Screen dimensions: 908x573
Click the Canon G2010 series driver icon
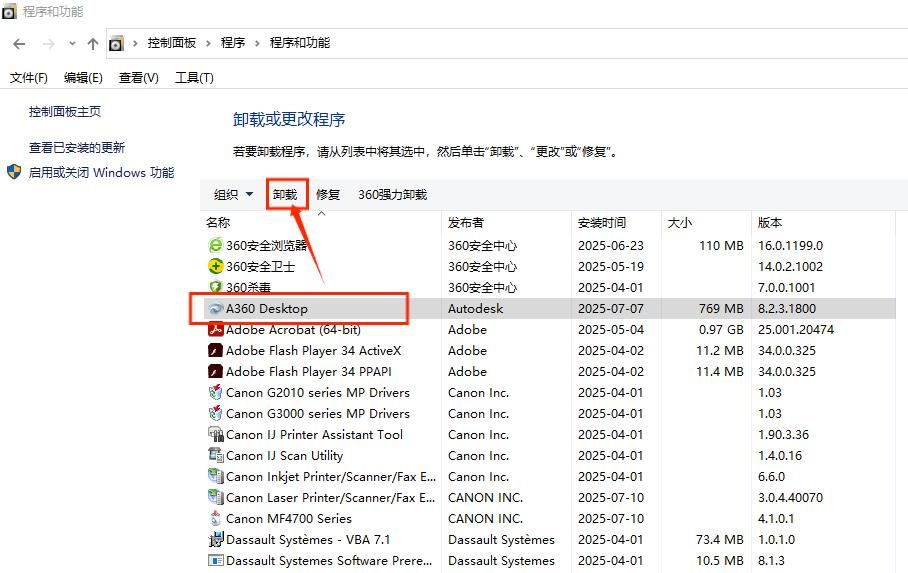click(x=215, y=392)
